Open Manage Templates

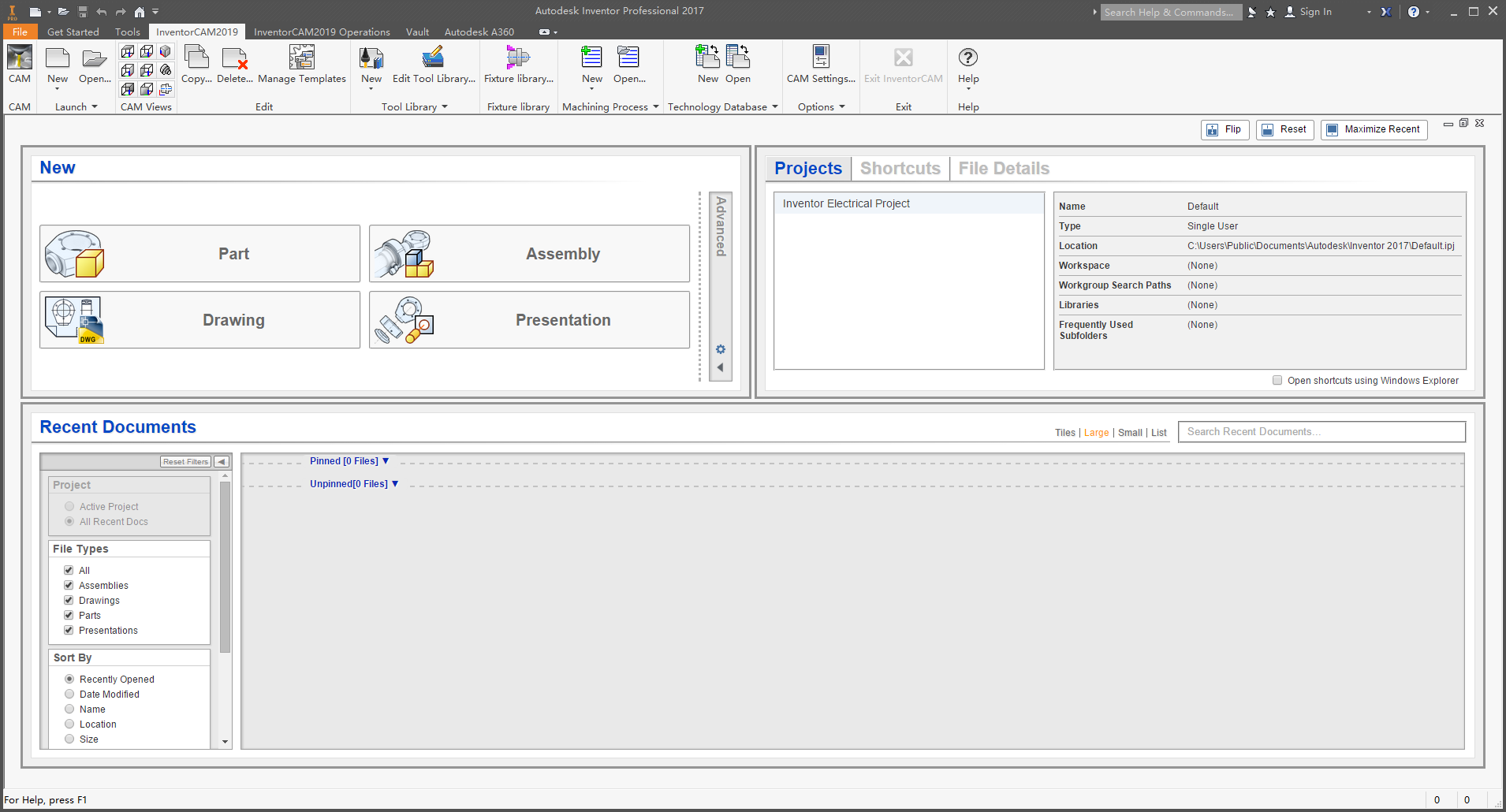pos(302,64)
